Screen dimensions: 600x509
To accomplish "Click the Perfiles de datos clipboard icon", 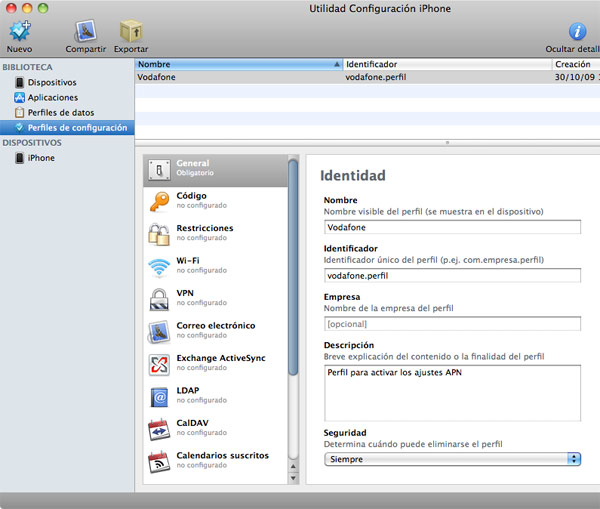I will click(x=20, y=113).
